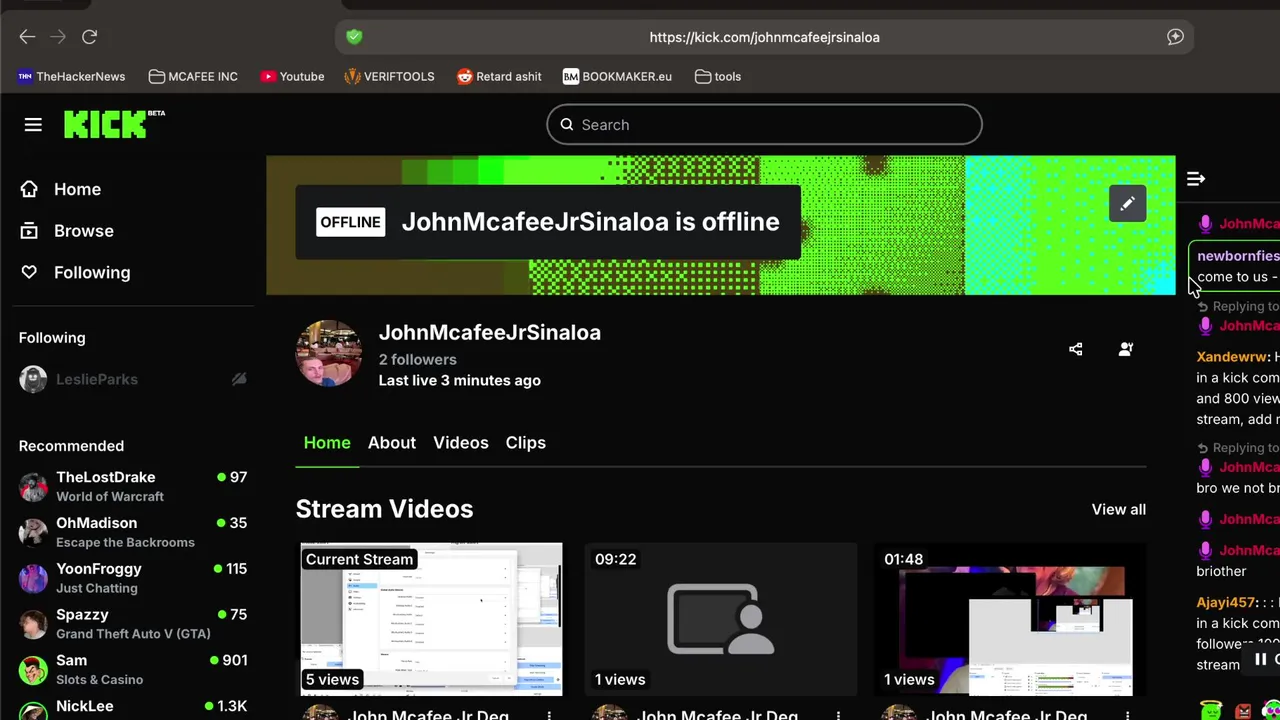
Task: Open JohnMcafeeJrSinaloa profile avatar
Action: pos(329,353)
